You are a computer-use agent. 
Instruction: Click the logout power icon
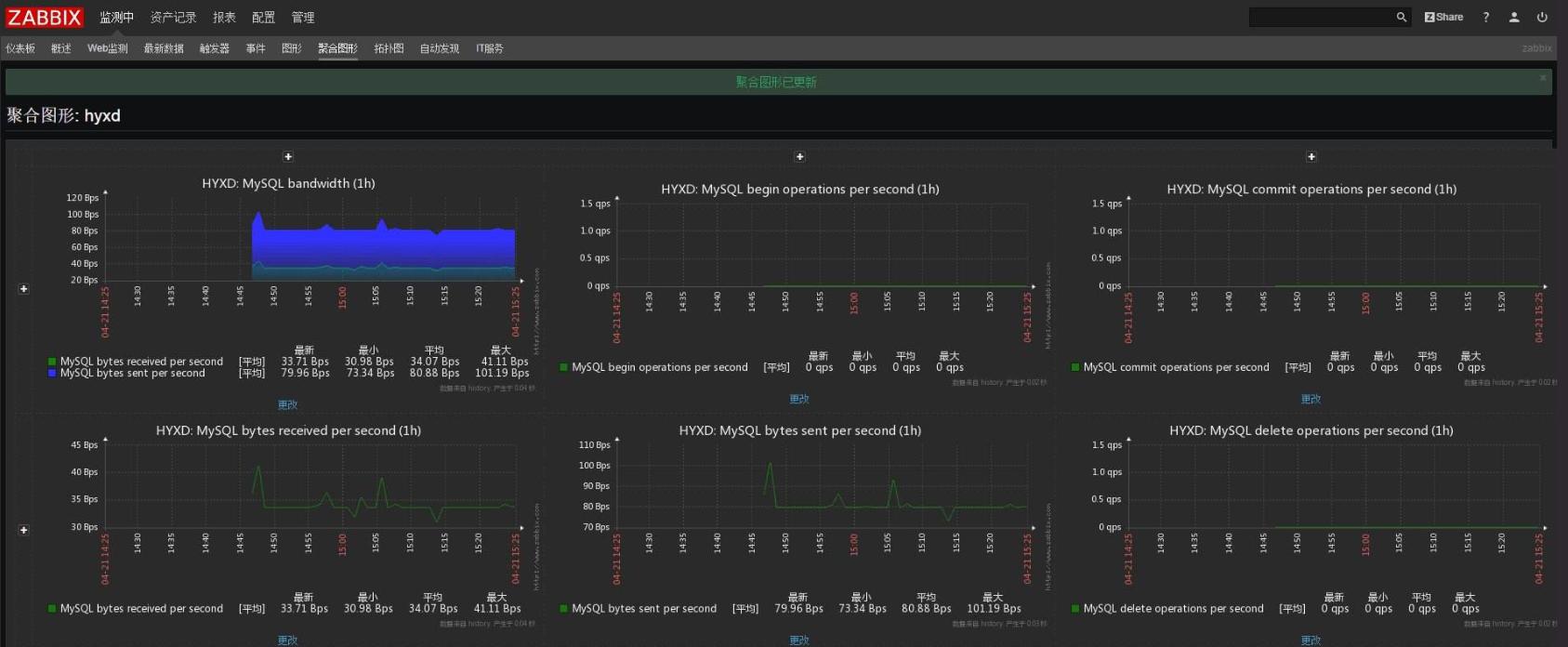1542,17
